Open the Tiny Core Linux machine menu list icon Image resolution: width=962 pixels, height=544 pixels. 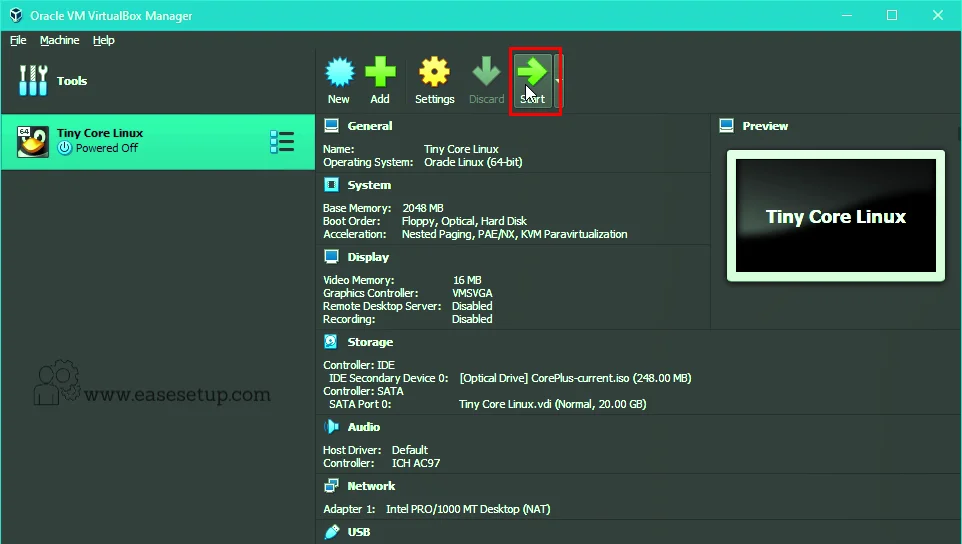click(x=282, y=142)
